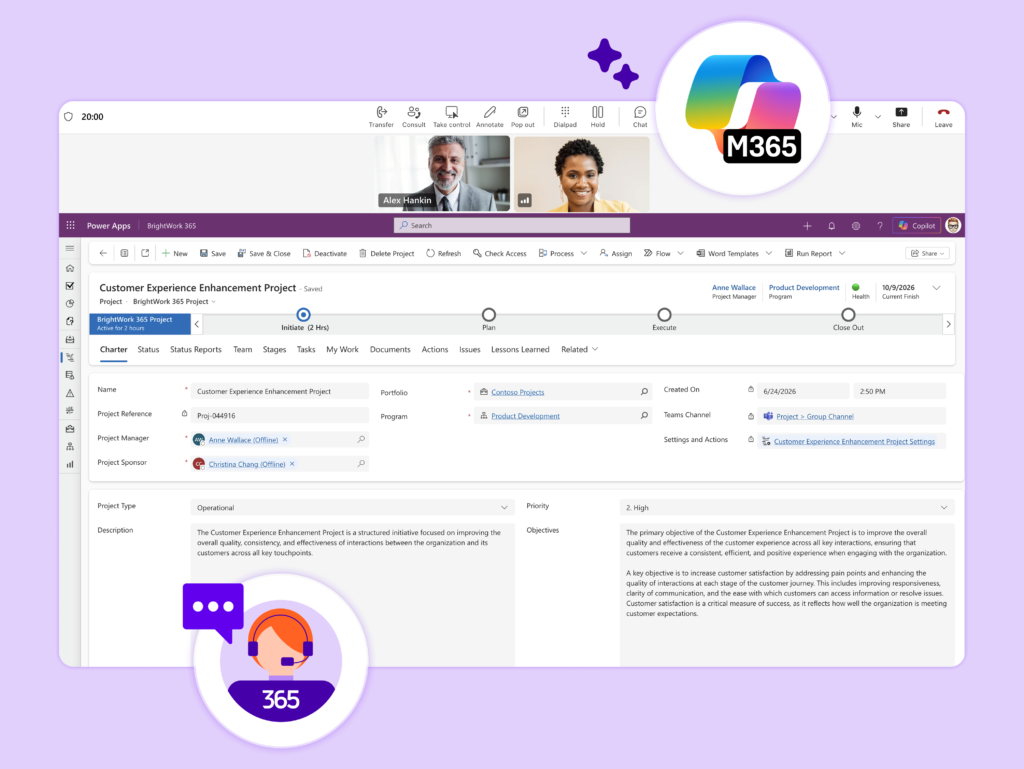Switch to the Status tab
The height and width of the screenshot is (769, 1024).
point(148,349)
